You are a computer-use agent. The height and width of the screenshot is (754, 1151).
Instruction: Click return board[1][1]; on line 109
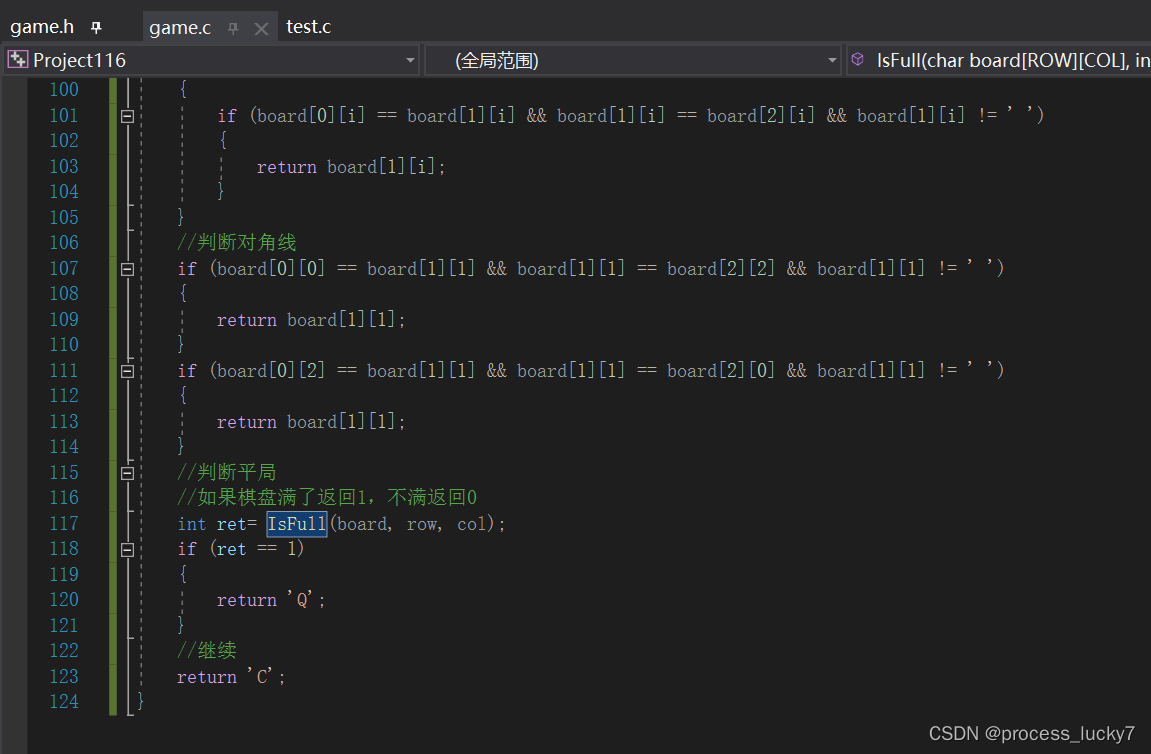(x=311, y=320)
